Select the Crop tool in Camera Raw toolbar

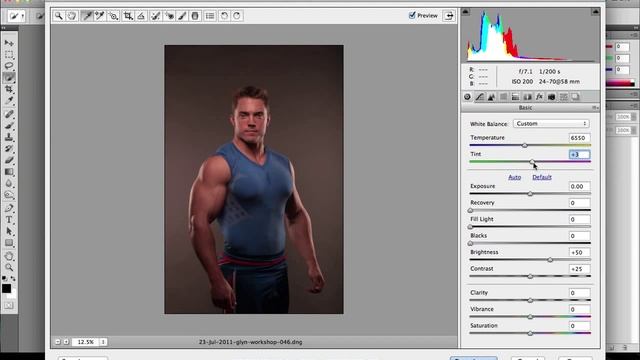click(x=128, y=16)
